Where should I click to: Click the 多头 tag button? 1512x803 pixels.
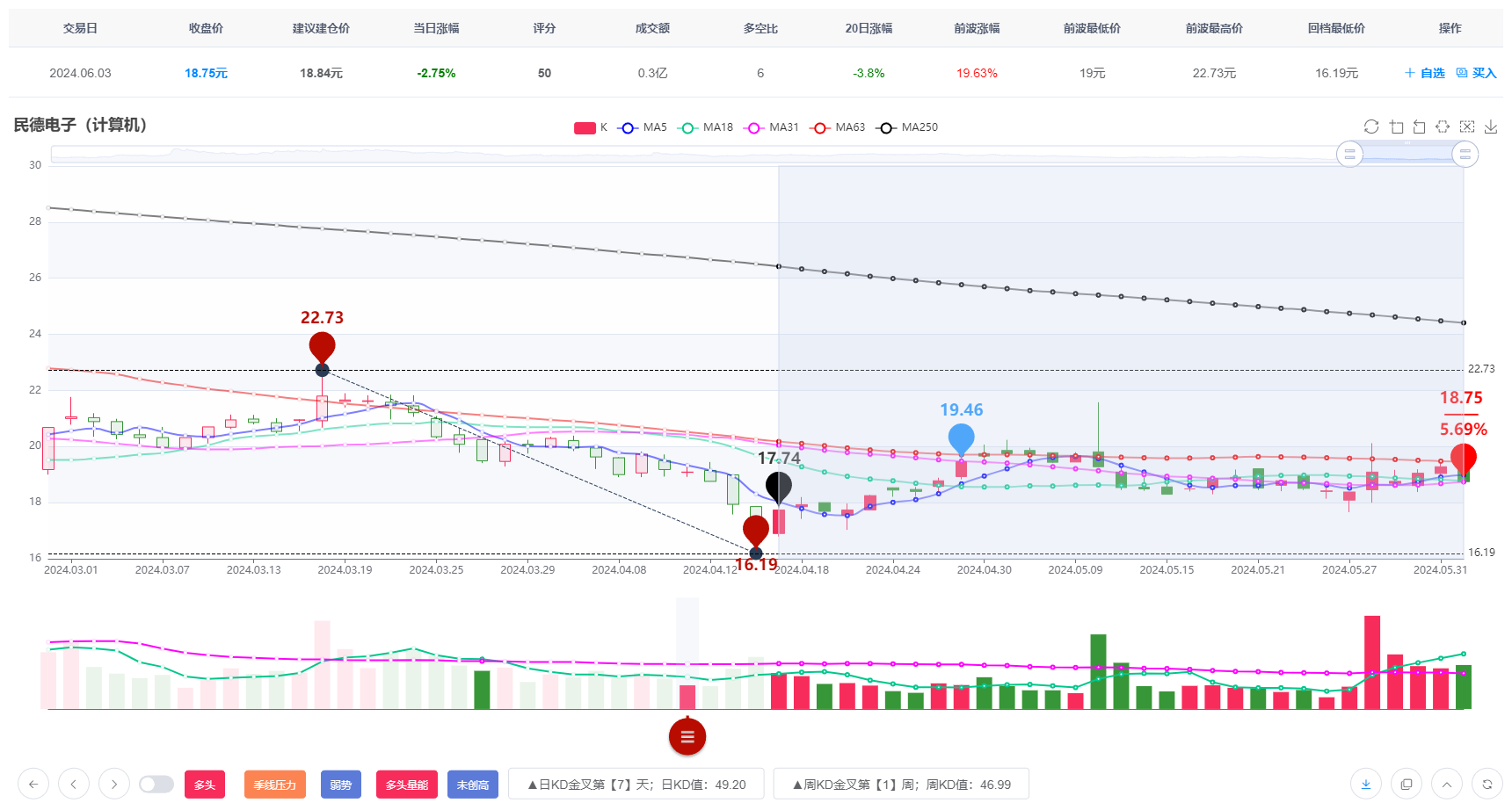click(x=205, y=785)
